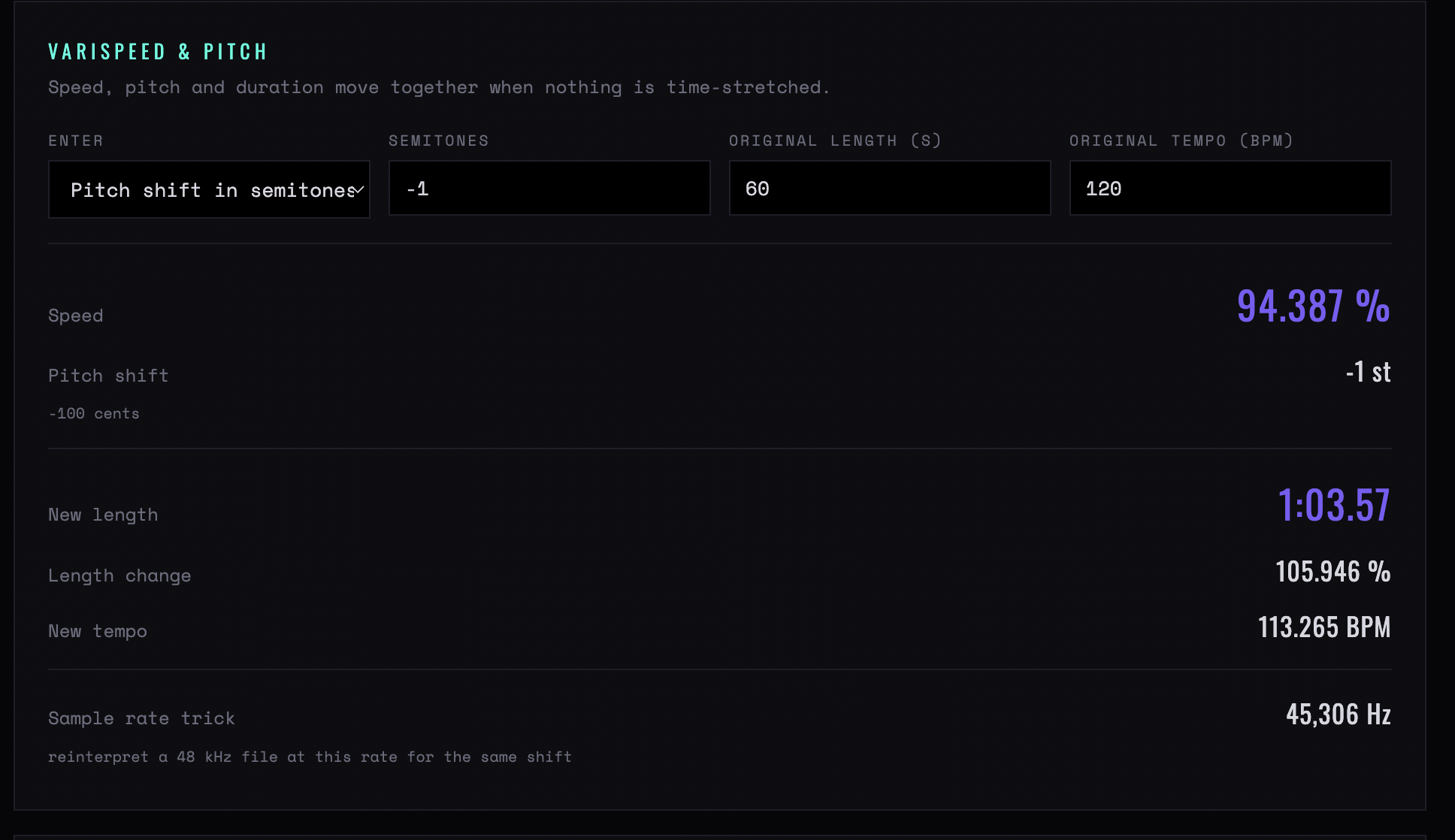The height and width of the screenshot is (840, 1455).
Task: Click the Sample rate trick label
Action: [x=141, y=718]
